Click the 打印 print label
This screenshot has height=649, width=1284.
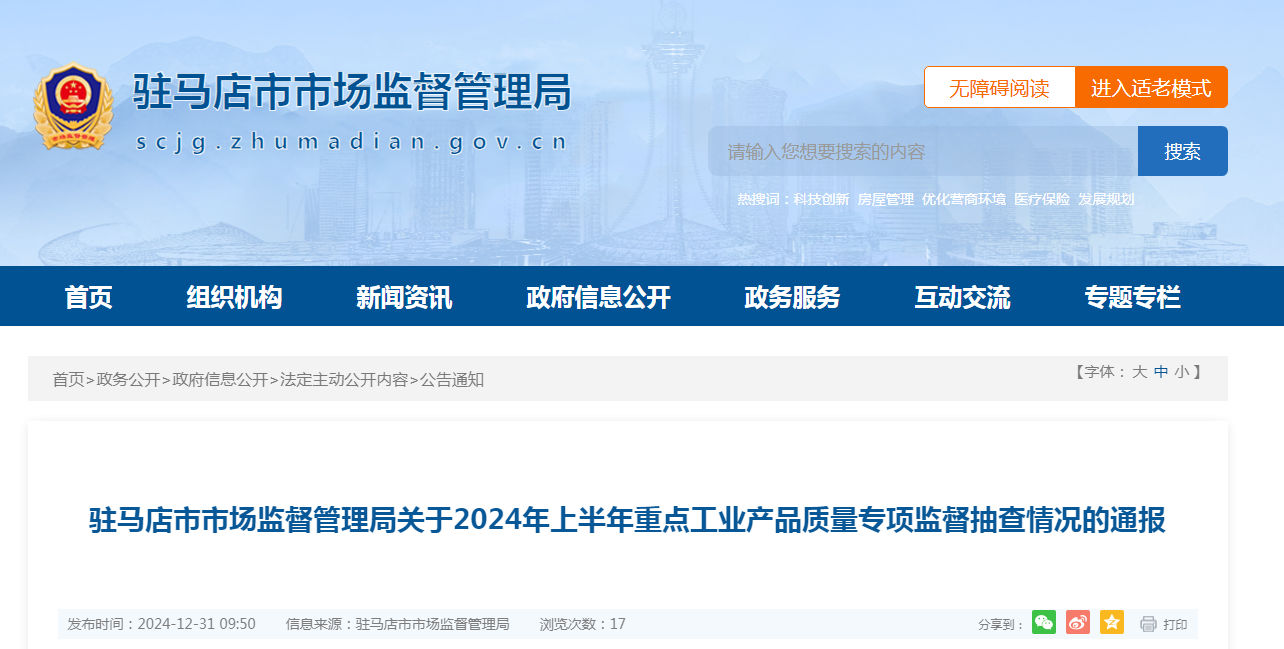1175,625
